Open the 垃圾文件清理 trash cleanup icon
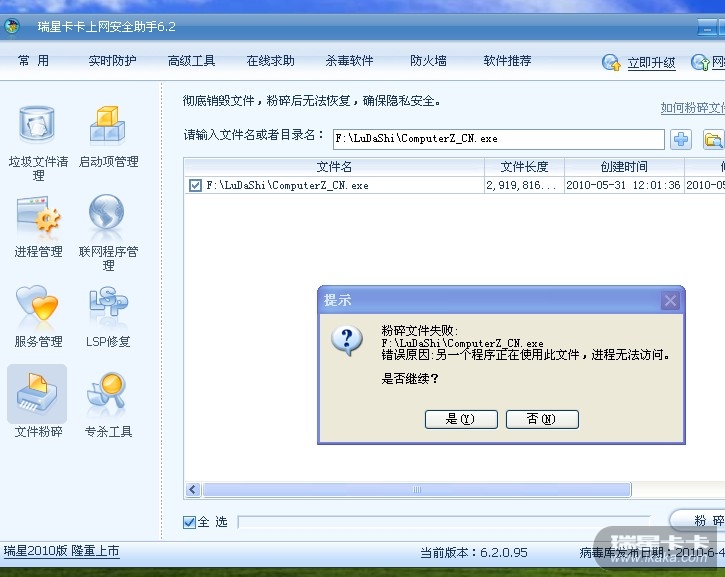 click(37, 124)
